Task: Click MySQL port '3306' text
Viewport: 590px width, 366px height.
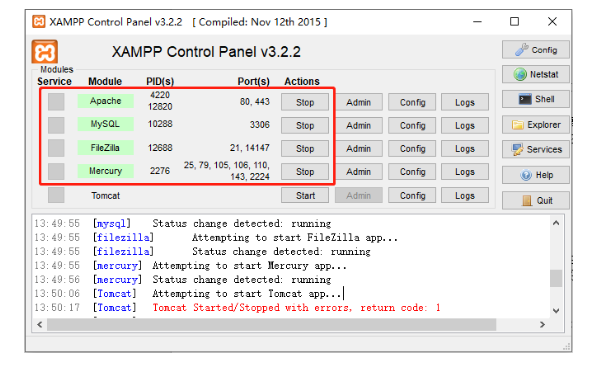Action: pos(260,125)
